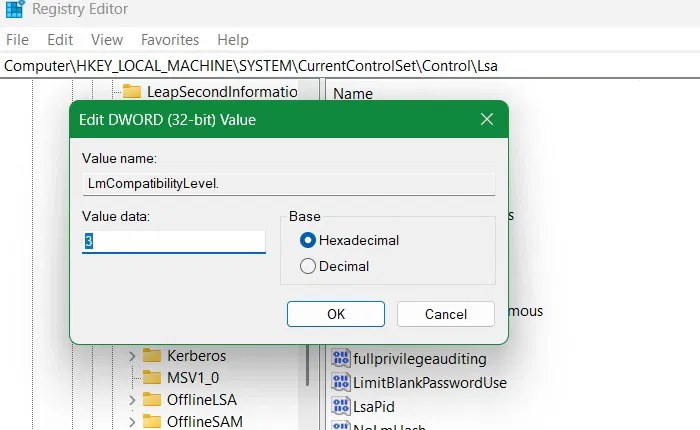
Task: Select the OfflineLSA key label
Action: click(x=202, y=400)
